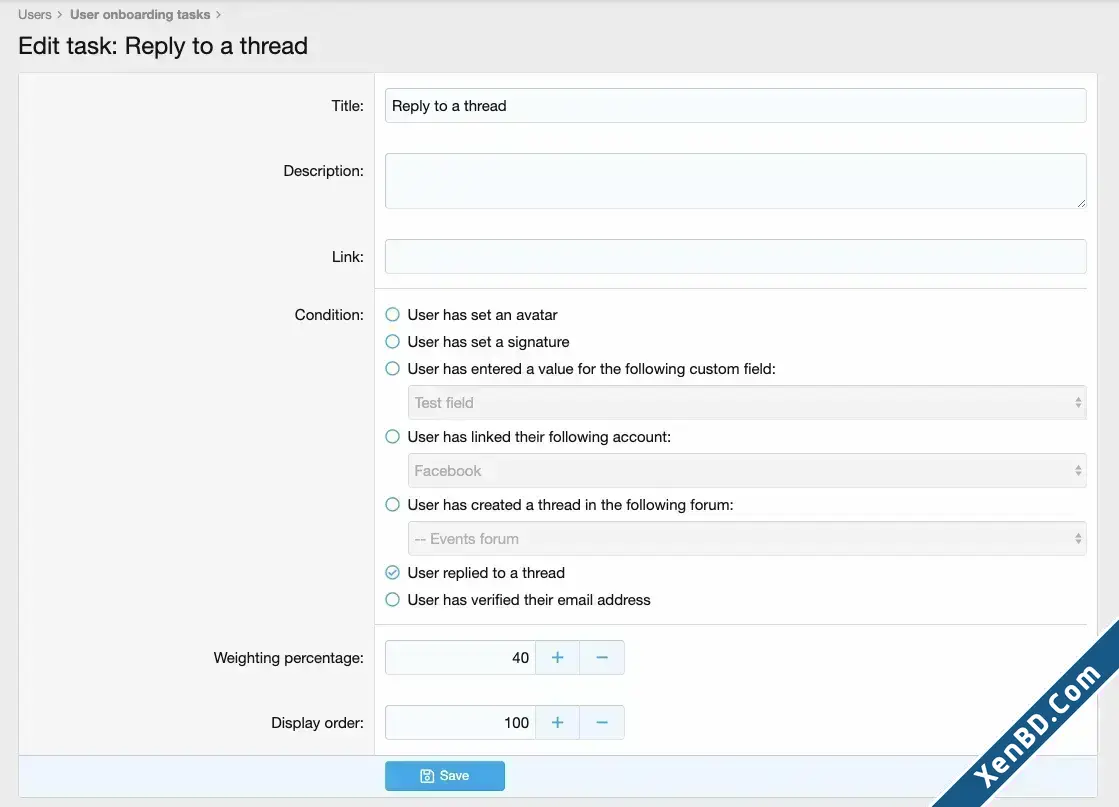Click the 'Edit task: Reply to a thread' heading
This screenshot has width=1119, height=807.
(x=163, y=46)
